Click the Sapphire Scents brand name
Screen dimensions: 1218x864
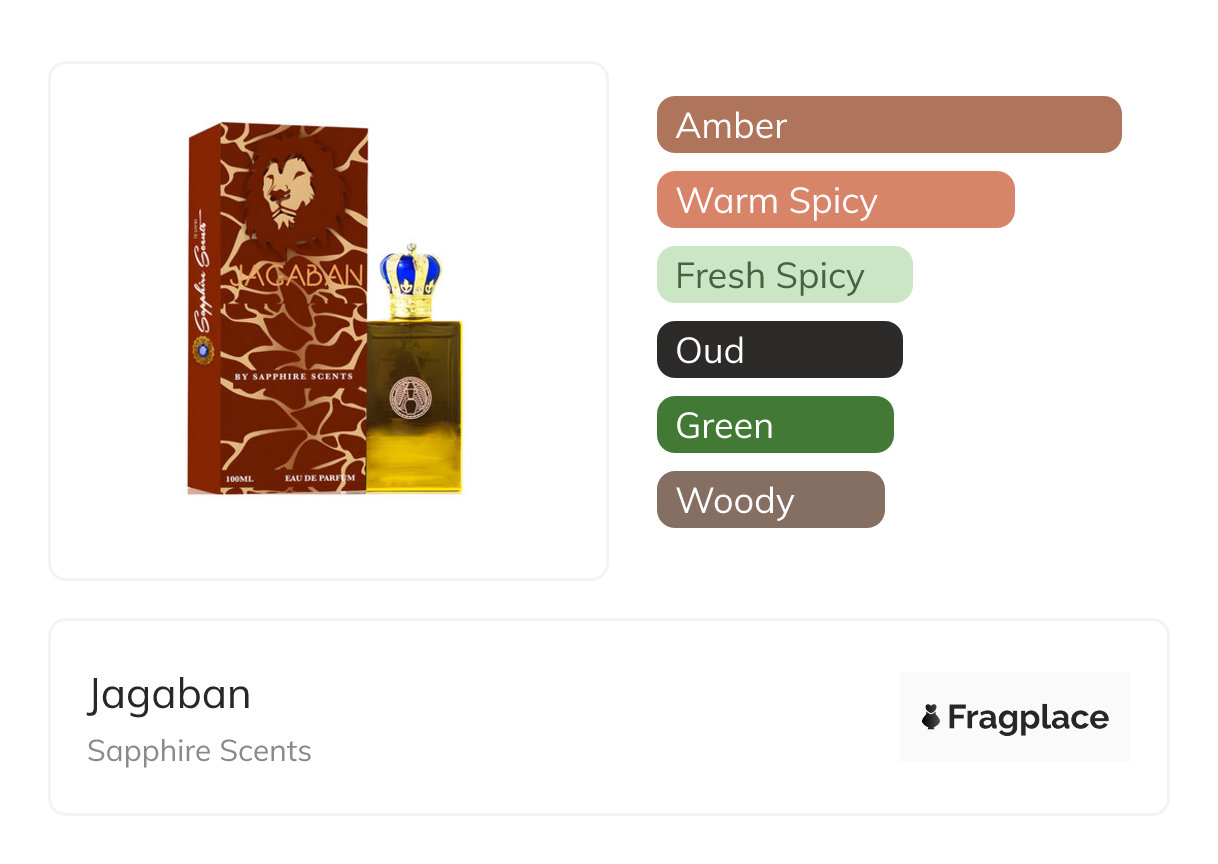[199, 751]
